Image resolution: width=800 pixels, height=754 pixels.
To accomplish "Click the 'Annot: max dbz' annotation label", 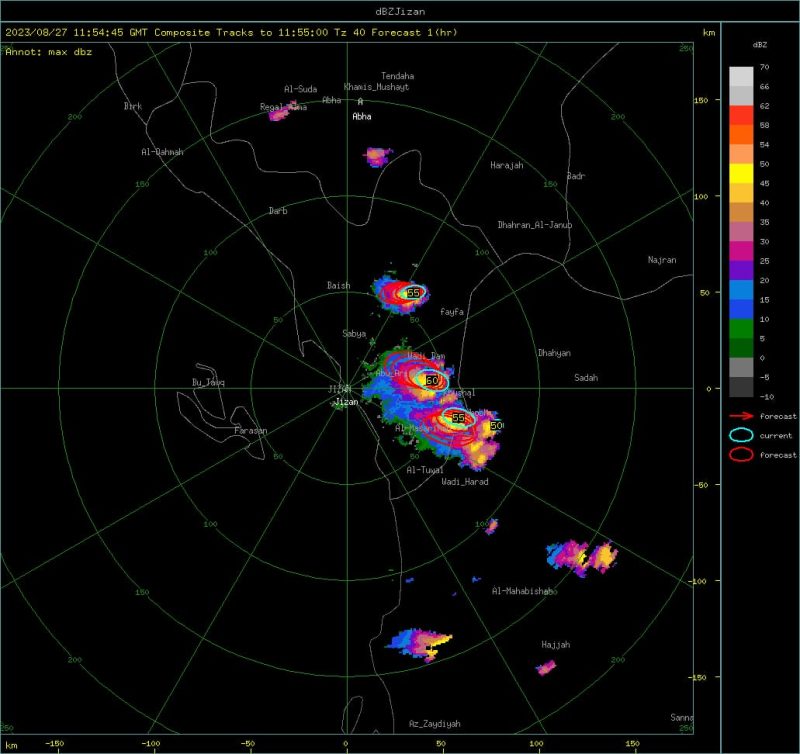I will tap(48, 52).
